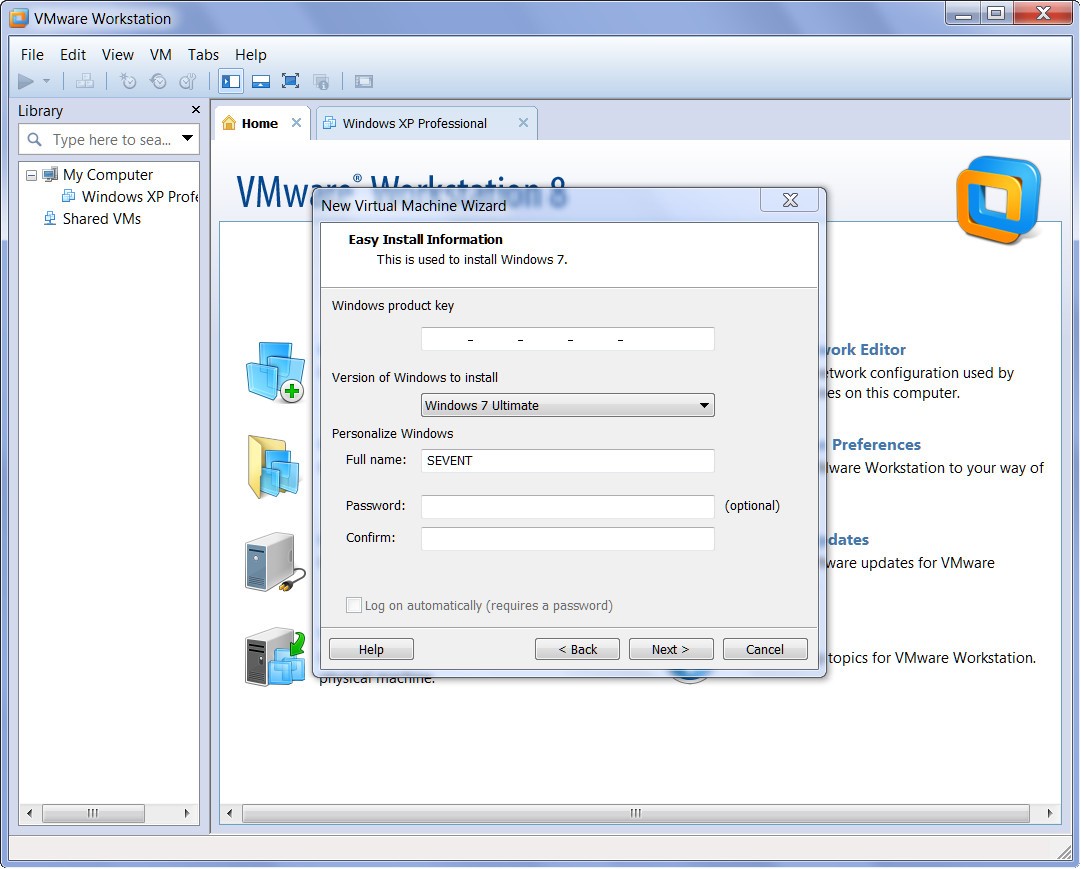Screen dimensions: 1081x869
Task: Click the Back button
Action: pyautogui.click(x=577, y=649)
